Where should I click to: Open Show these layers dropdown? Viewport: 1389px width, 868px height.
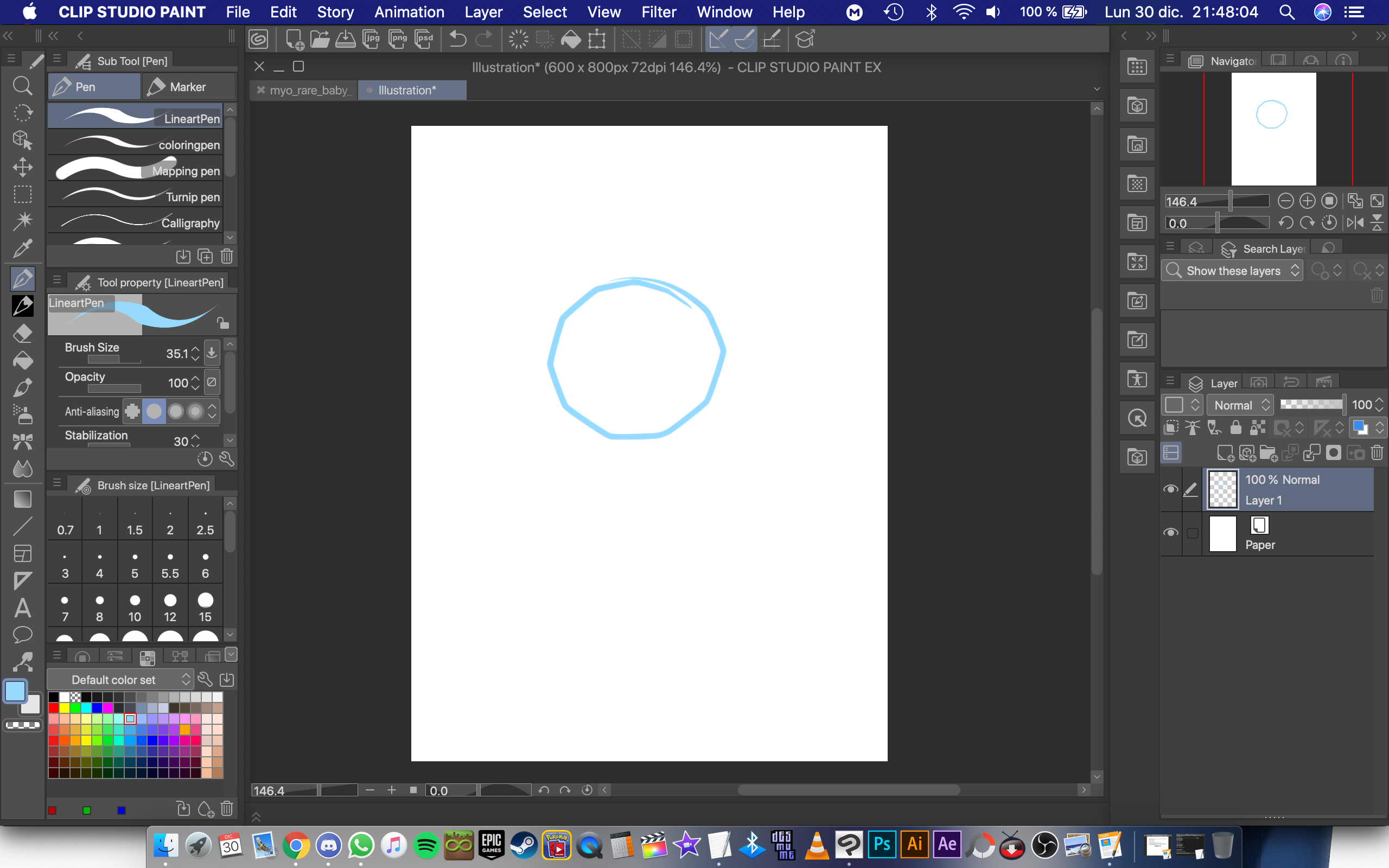pyautogui.click(x=1232, y=271)
